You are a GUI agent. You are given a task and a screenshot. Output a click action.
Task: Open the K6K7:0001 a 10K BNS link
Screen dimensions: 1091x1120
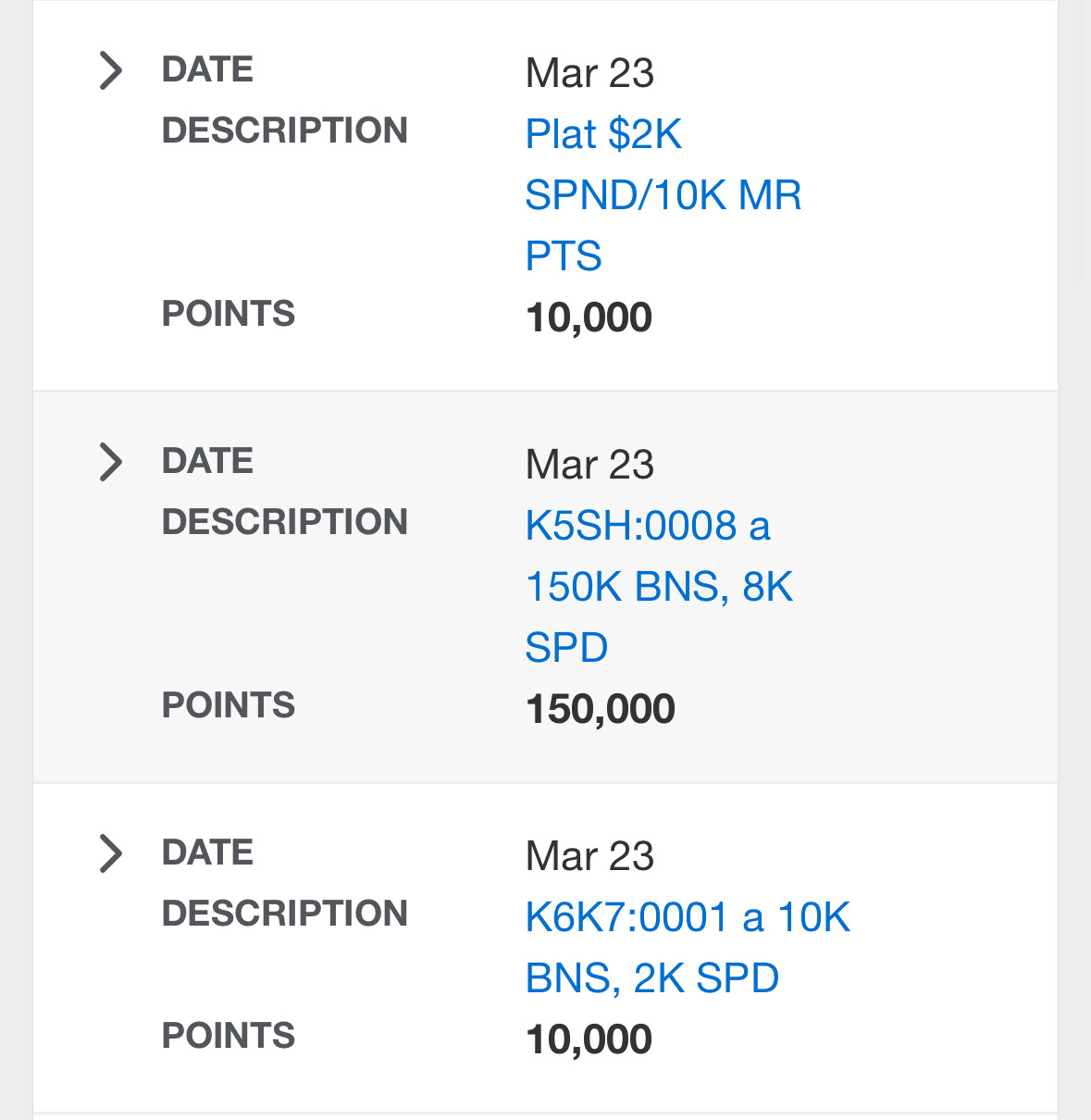[688, 947]
